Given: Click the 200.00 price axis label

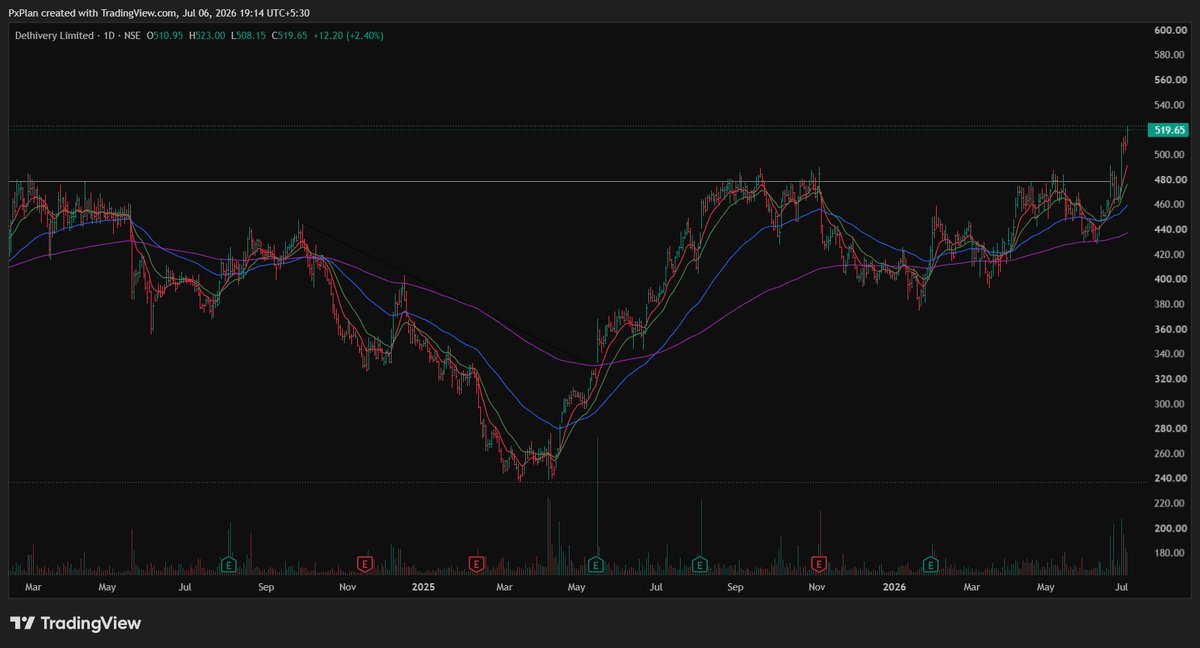Looking at the screenshot, I should [x=1169, y=529].
